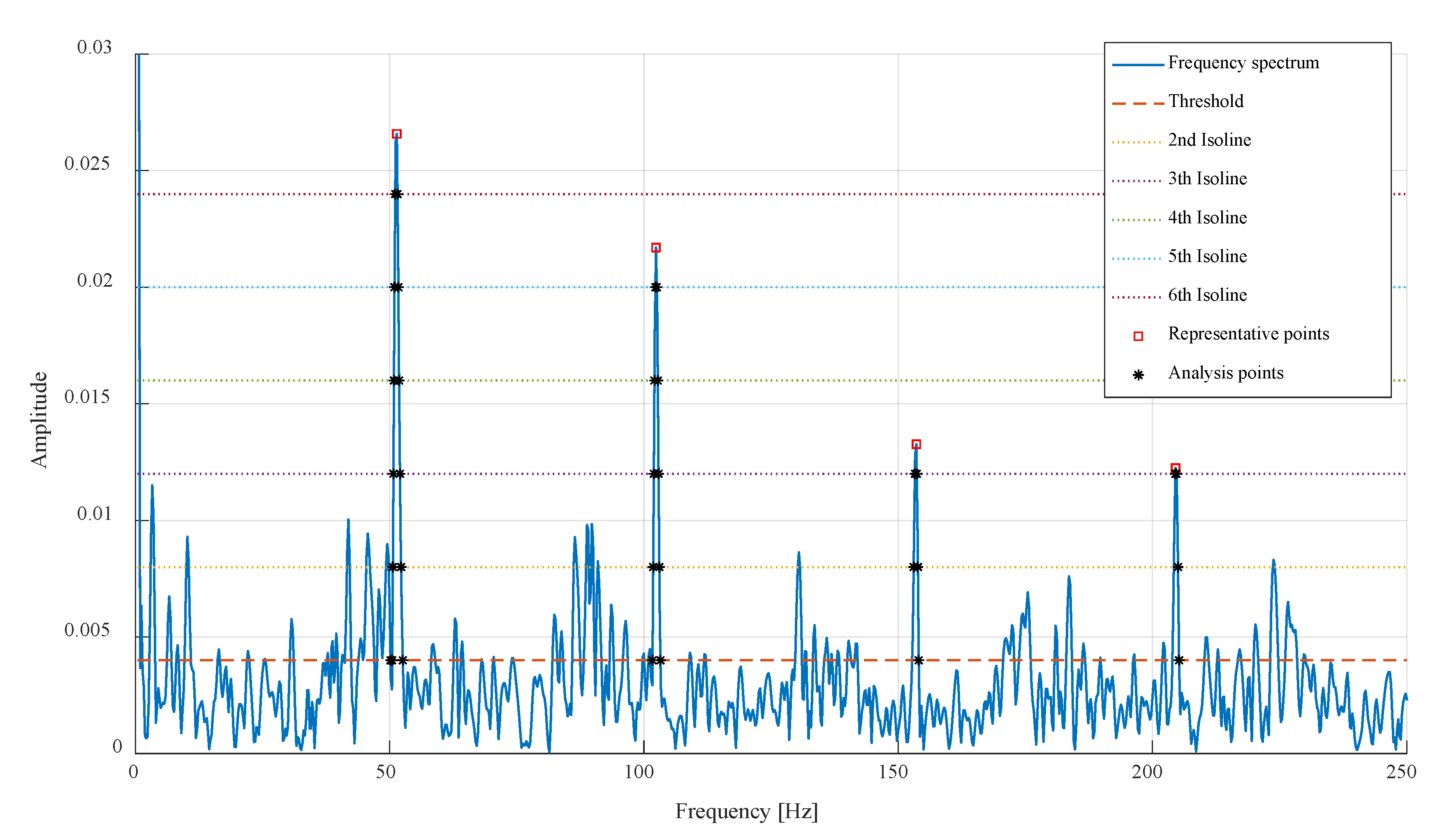This screenshot has width=1456, height=835.
Task: Select 3th Isoline legend entry
Action: click(1207, 179)
